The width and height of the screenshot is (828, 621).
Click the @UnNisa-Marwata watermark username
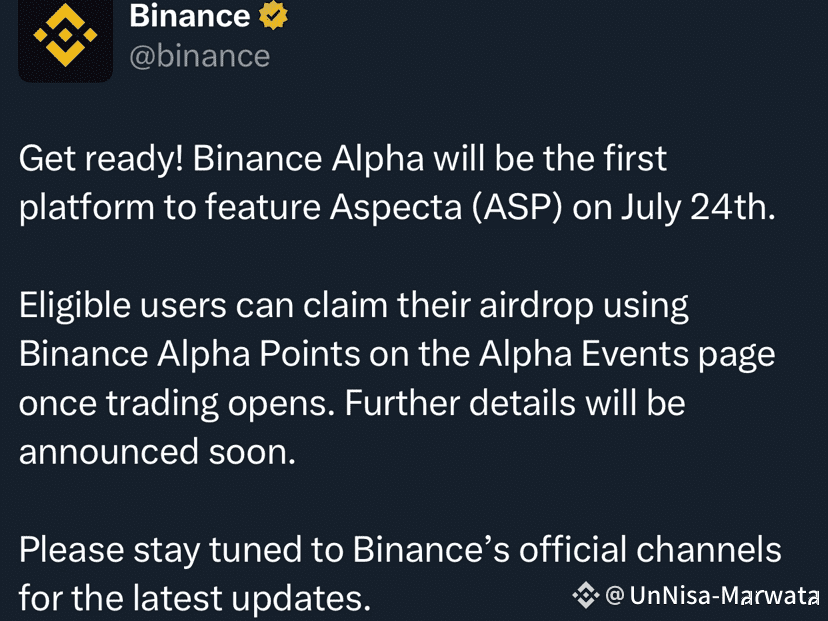714,597
